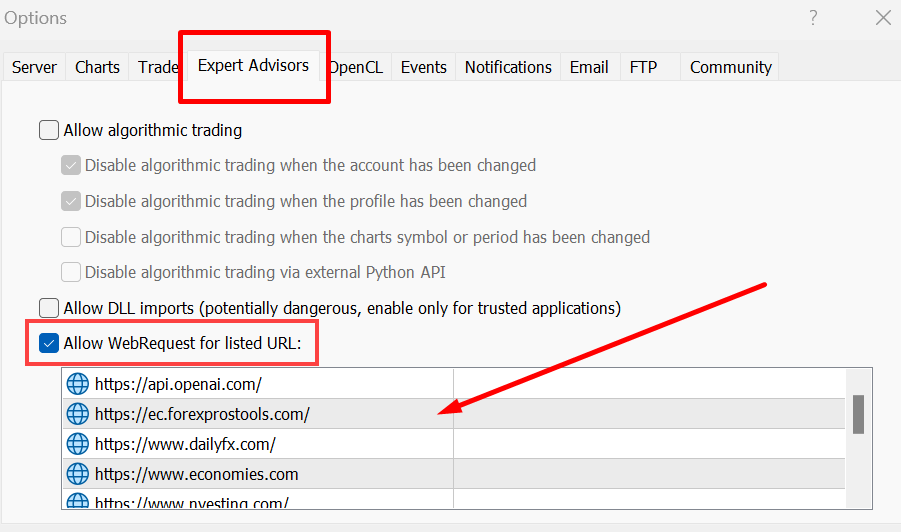Click globe icon next to ec.forexprostools.com
The height and width of the screenshot is (532, 901).
pos(77,414)
